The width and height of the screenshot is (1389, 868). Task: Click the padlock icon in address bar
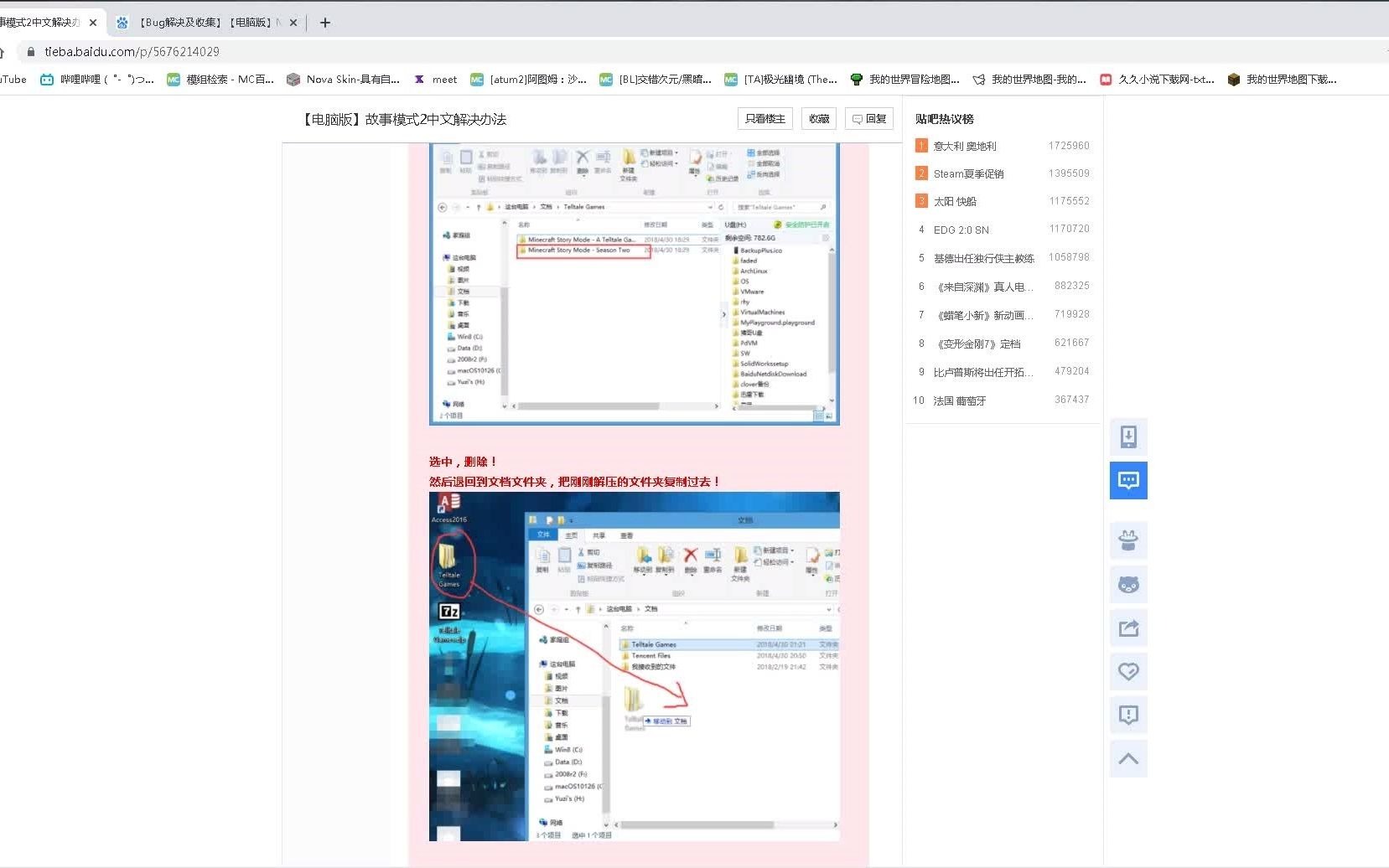point(31,52)
